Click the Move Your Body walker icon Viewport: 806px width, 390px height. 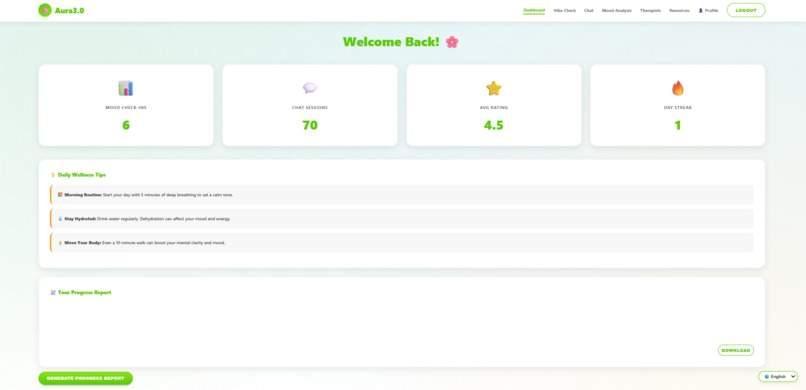60,243
